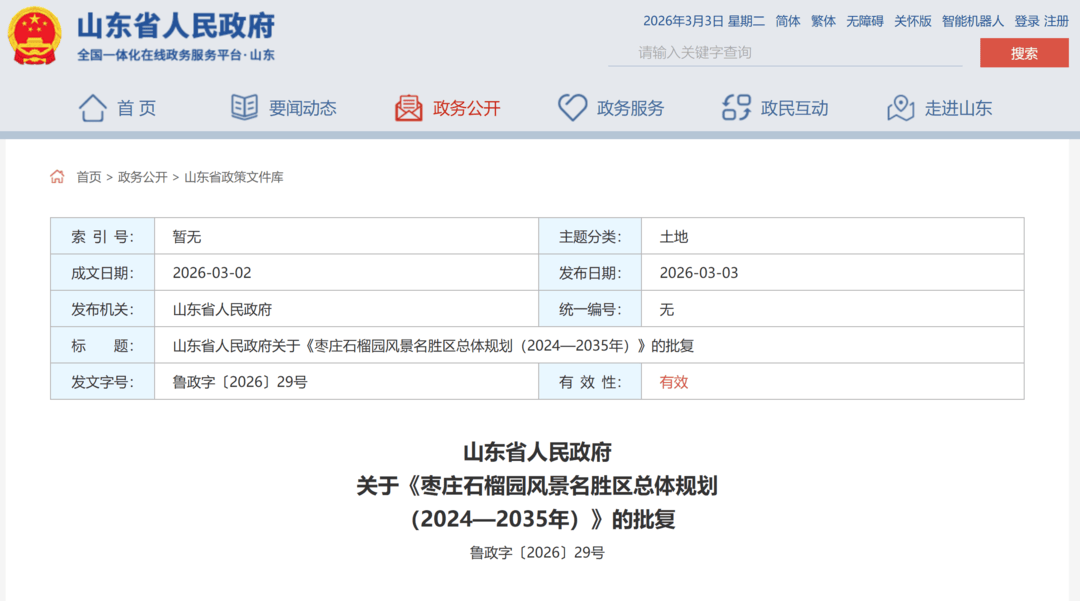Click the map pin icon beside 走进山东
This screenshot has height=601, width=1080.
pos(900,108)
